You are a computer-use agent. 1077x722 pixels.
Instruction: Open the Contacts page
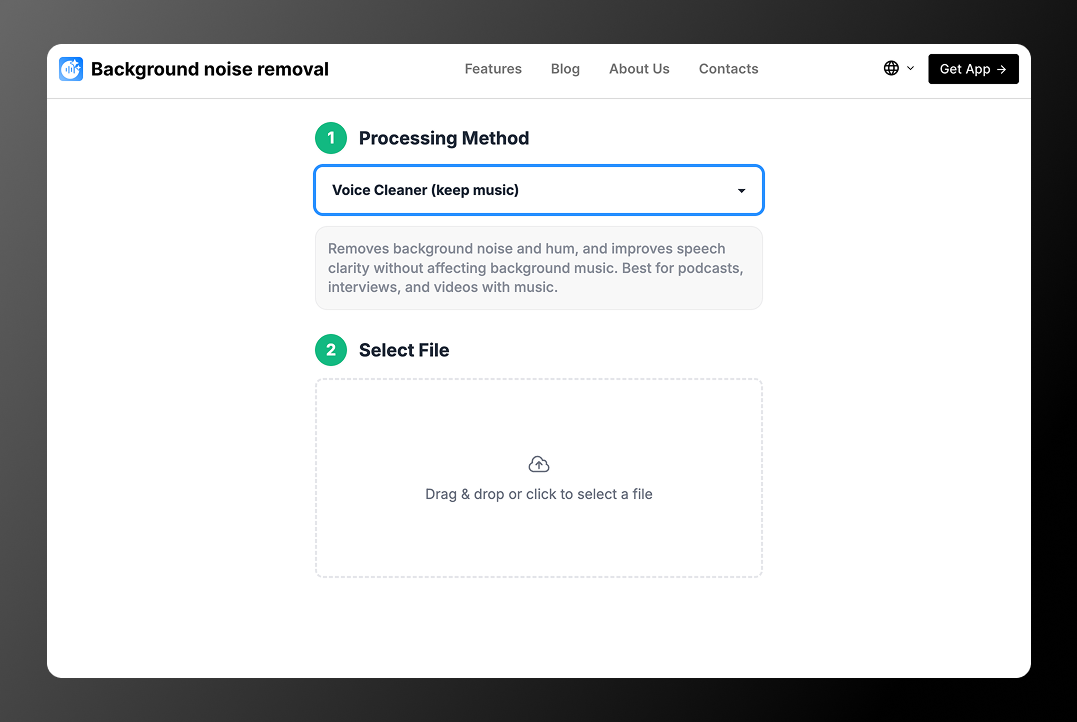tap(728, 69)
